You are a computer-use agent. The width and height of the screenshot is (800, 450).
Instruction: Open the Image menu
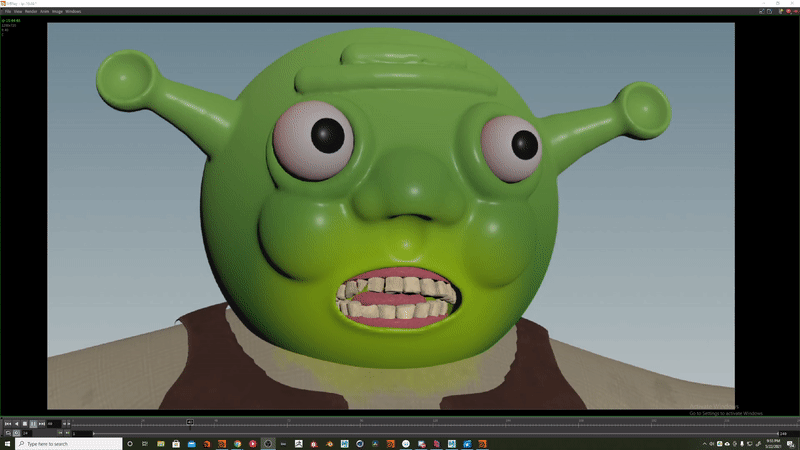[x=57, y=11]
